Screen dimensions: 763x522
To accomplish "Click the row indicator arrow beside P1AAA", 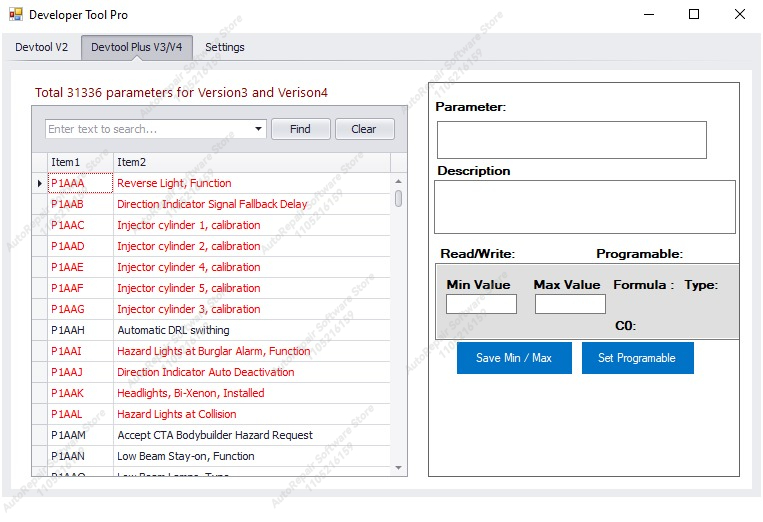I will [x=40, y=183].
